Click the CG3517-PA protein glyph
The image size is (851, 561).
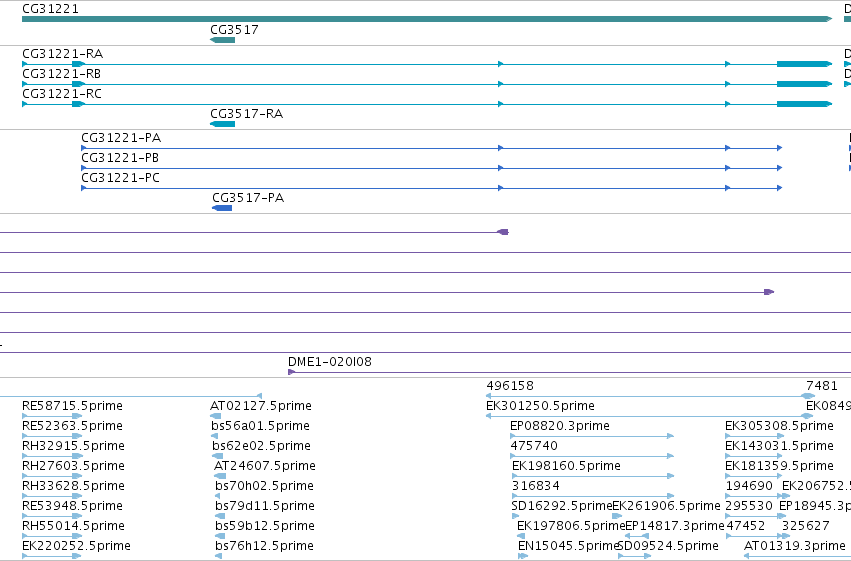(222, 208)
